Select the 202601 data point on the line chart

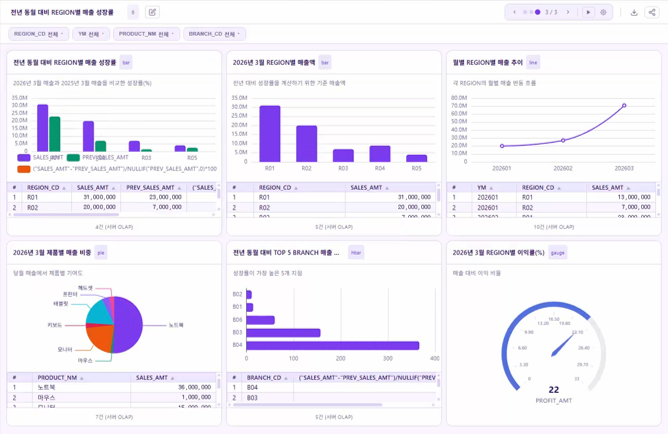coord(502,146)
